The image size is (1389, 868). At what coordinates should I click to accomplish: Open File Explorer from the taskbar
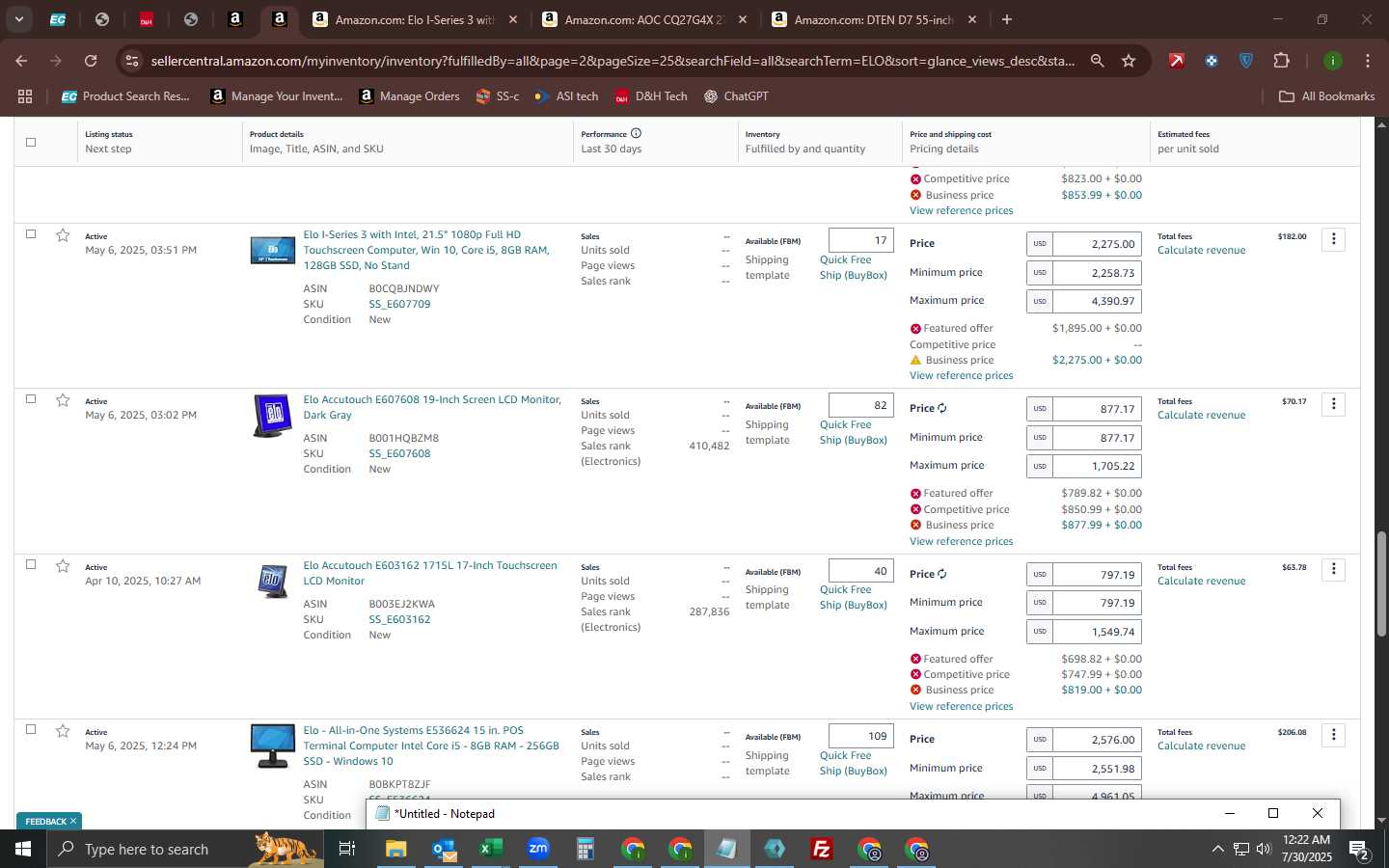[x=396, y=849]
